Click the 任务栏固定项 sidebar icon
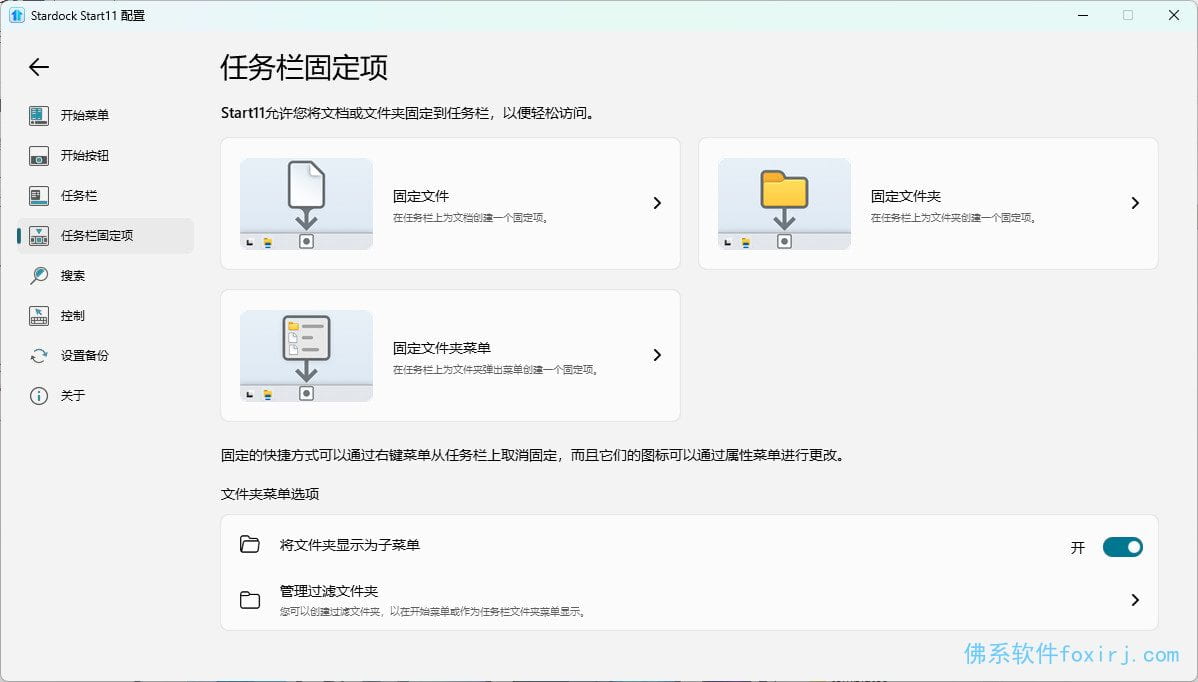Image resolution: width=1198 pixels, height=682 pixels. click(39, 236)
